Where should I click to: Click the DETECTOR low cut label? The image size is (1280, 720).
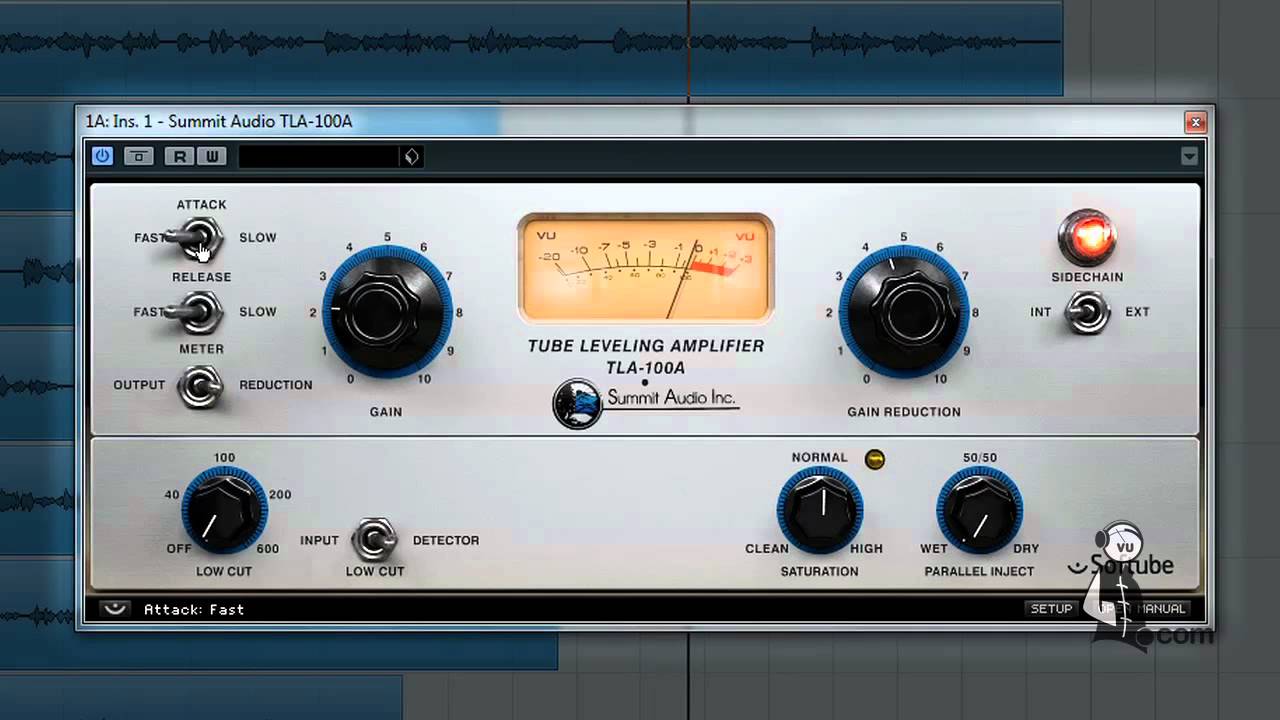coord(446,540)
